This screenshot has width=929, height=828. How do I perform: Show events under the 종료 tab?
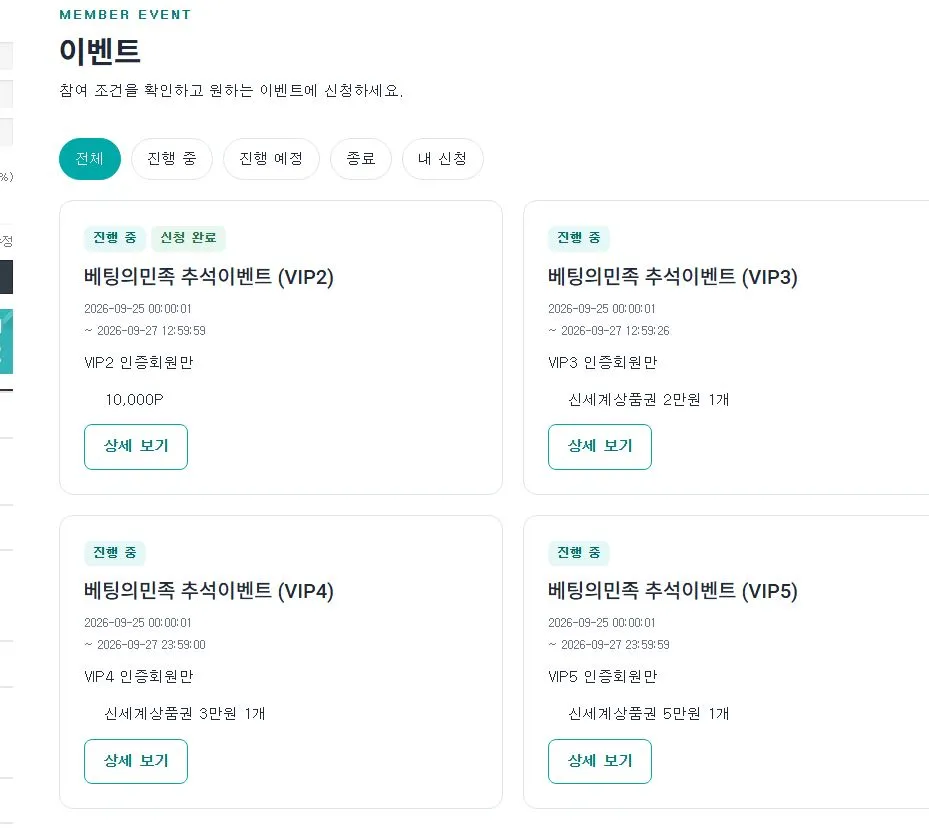tap(361, 159)
